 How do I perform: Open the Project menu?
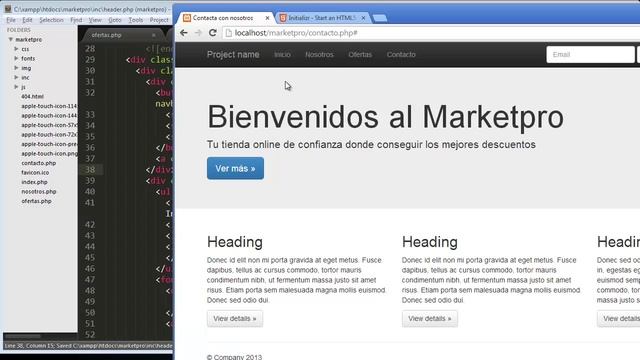[159, 20]
